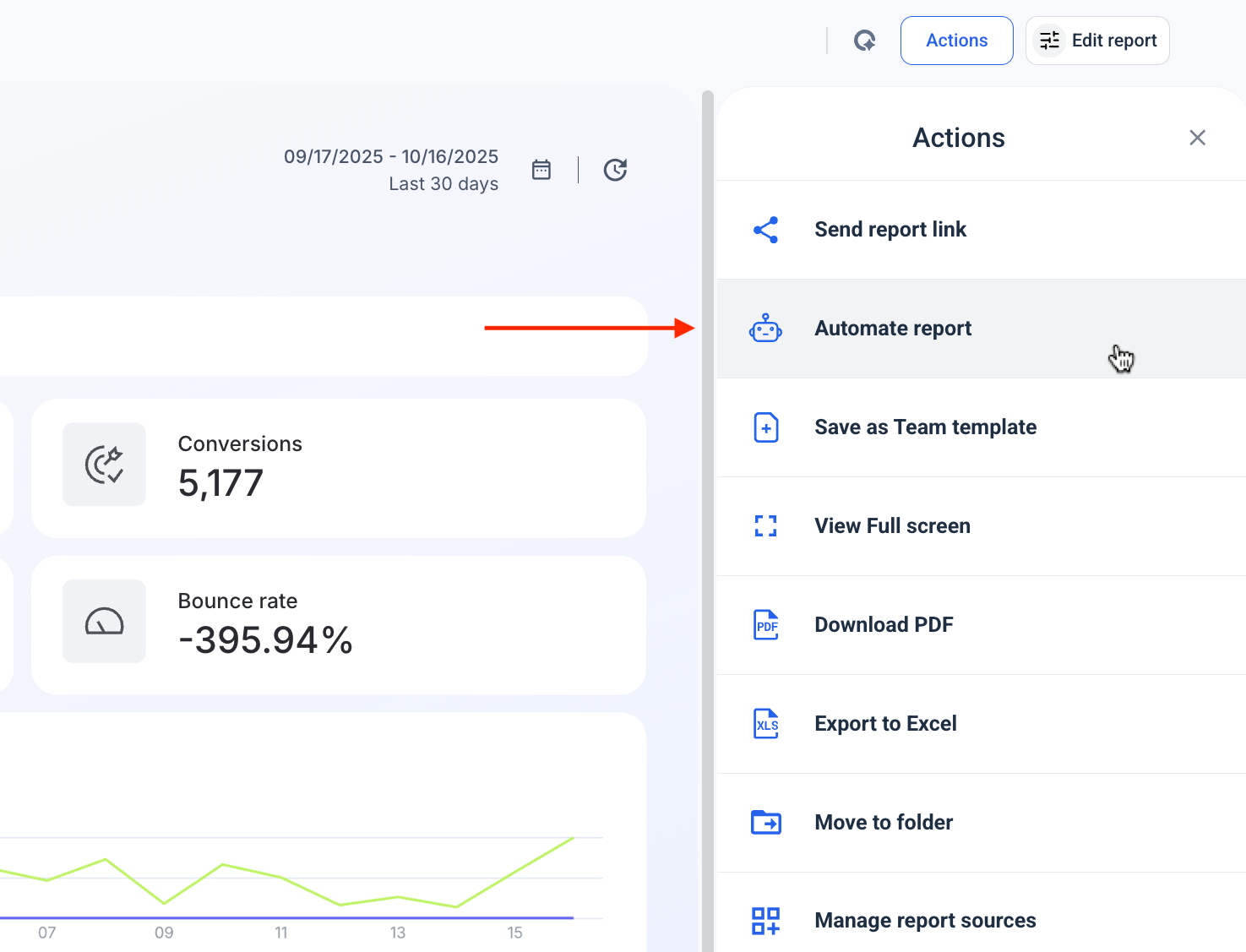Open the calendar date picker icon

point(541,170)
